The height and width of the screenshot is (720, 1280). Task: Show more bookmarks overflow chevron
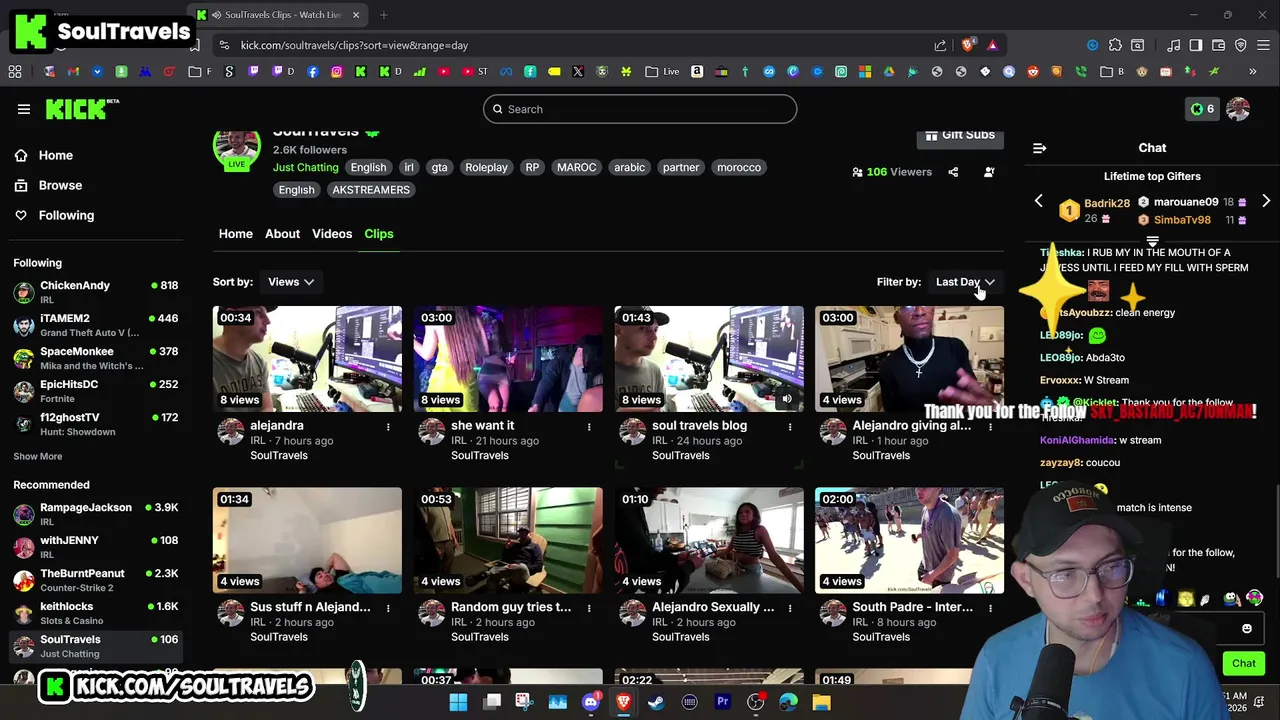pos(1252,72)
